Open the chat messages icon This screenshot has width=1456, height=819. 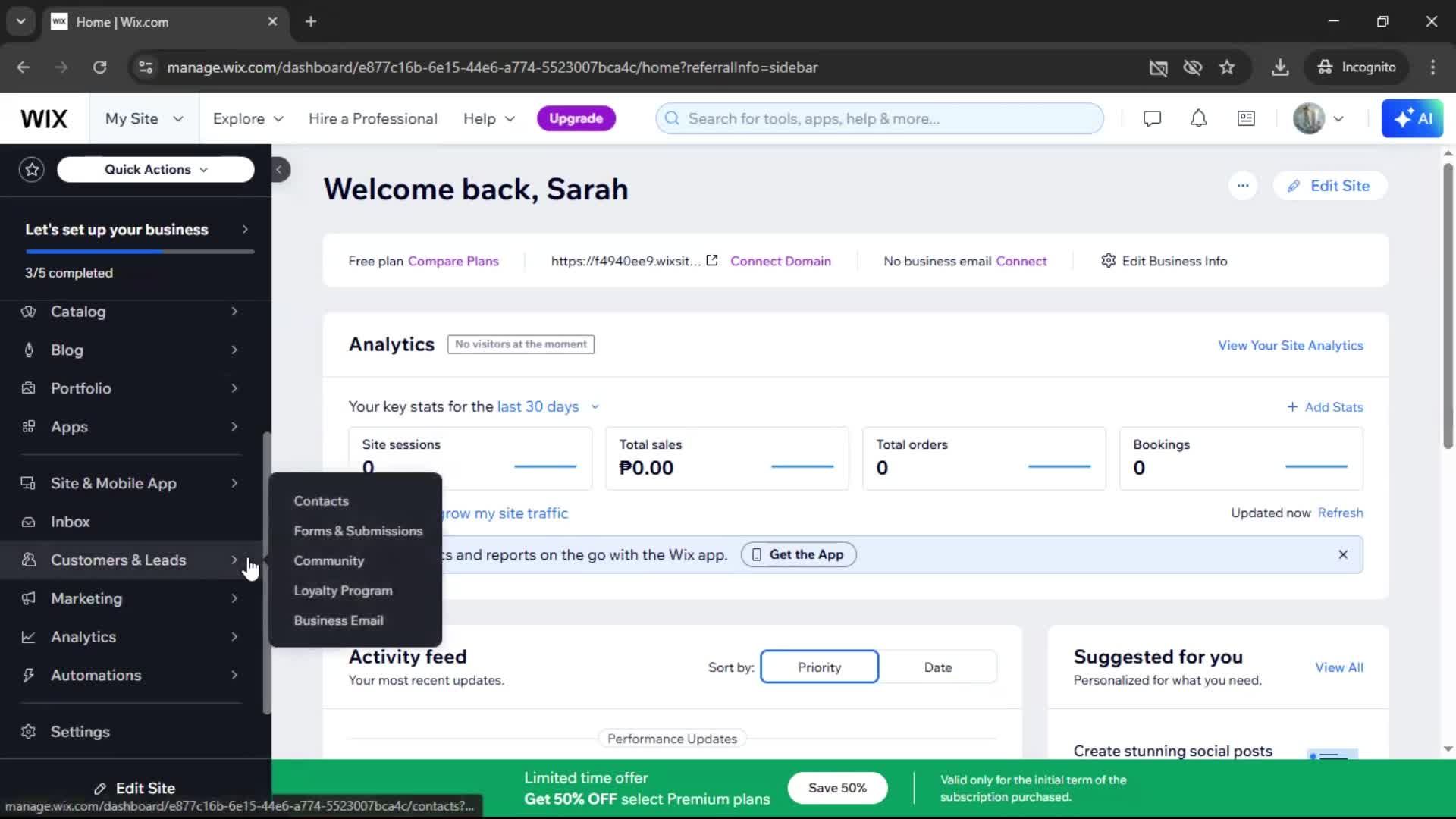(1152, 118)
